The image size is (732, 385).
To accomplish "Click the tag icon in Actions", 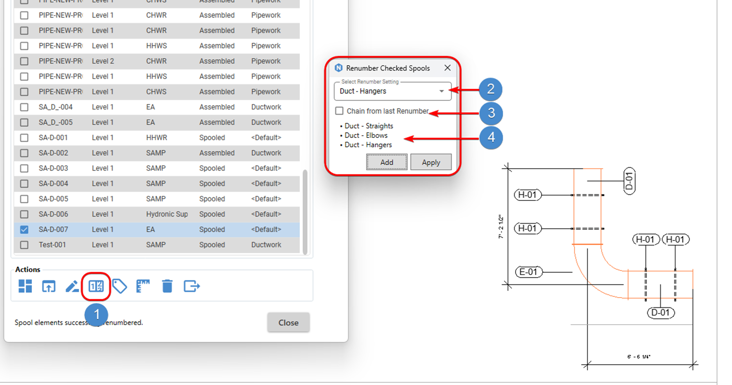I will pos(120,286).
